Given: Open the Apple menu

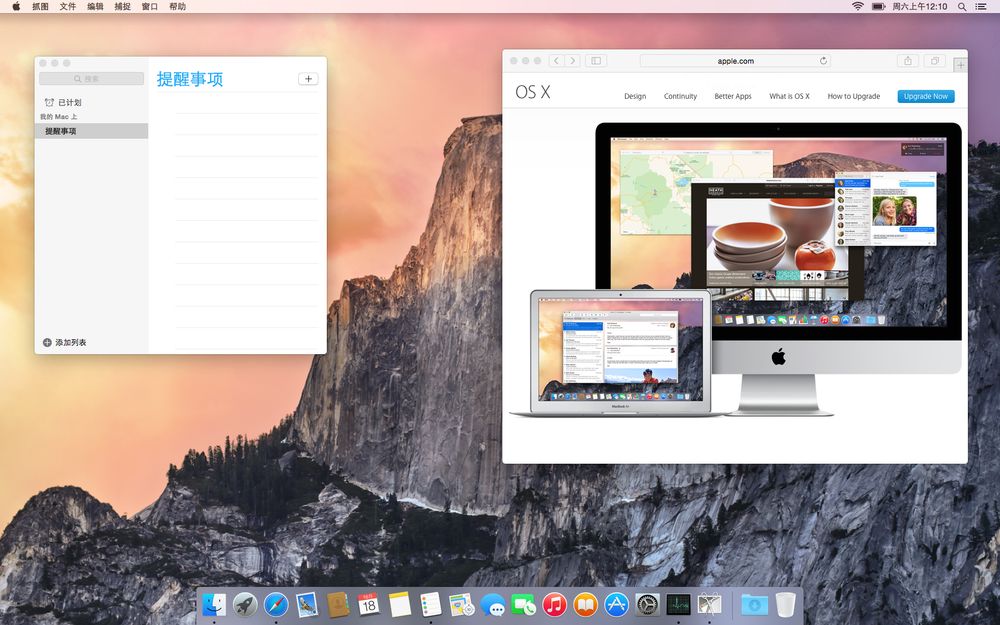Looking at the screenshot, I should coord(16,6).
